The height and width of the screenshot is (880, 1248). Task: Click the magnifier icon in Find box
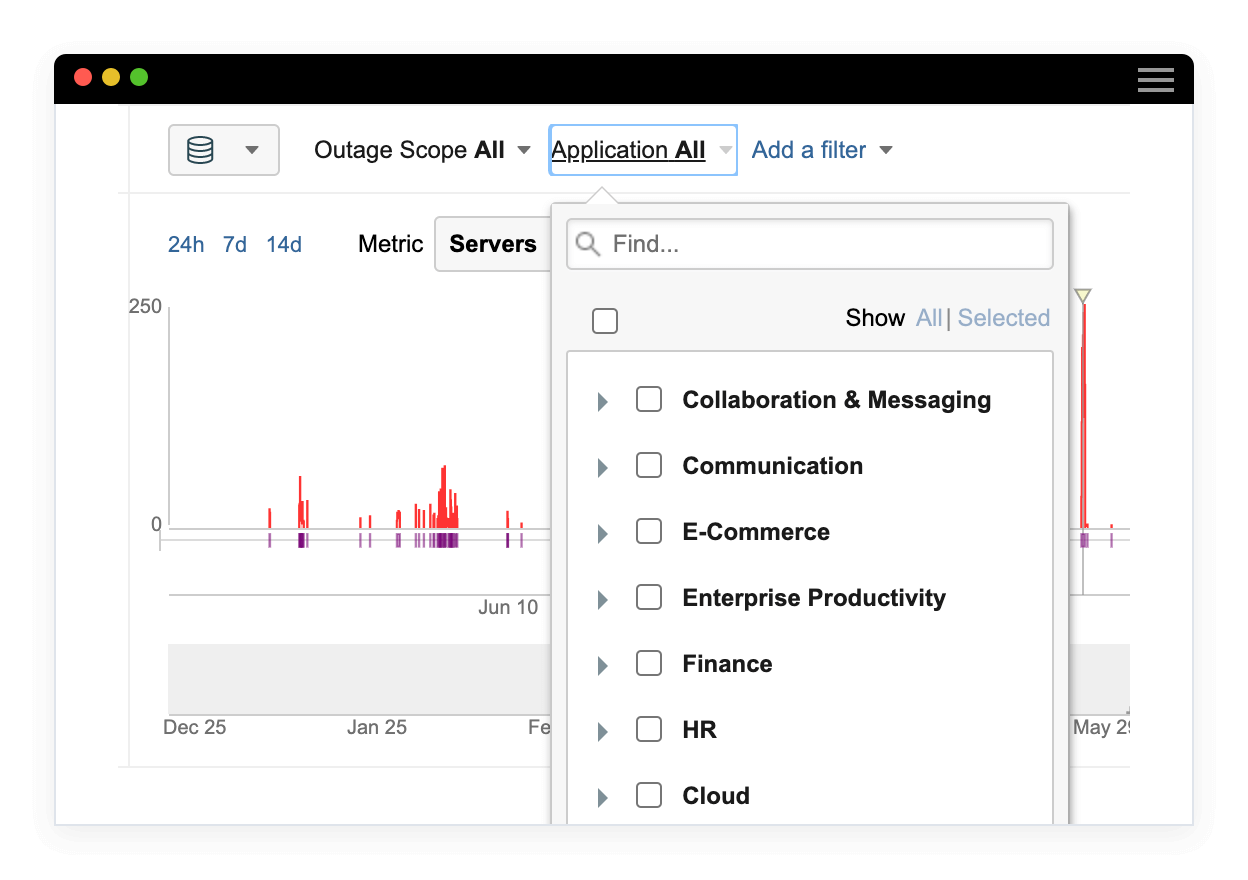[x=589, y=244]
